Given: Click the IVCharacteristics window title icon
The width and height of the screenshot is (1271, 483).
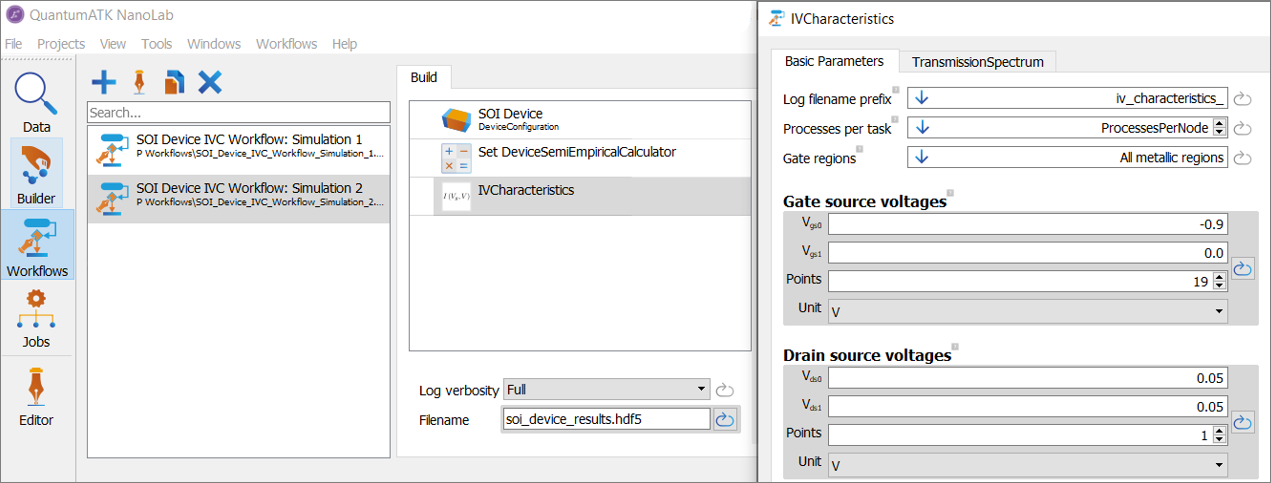Looking at the screenshot, I should click(x=775, y=18).
